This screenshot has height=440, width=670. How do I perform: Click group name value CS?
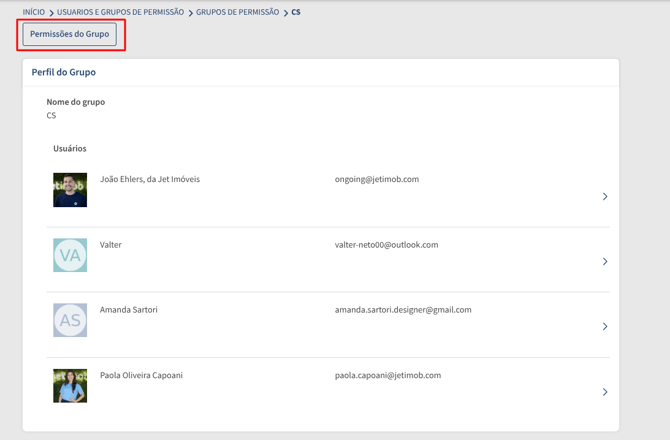51,115
